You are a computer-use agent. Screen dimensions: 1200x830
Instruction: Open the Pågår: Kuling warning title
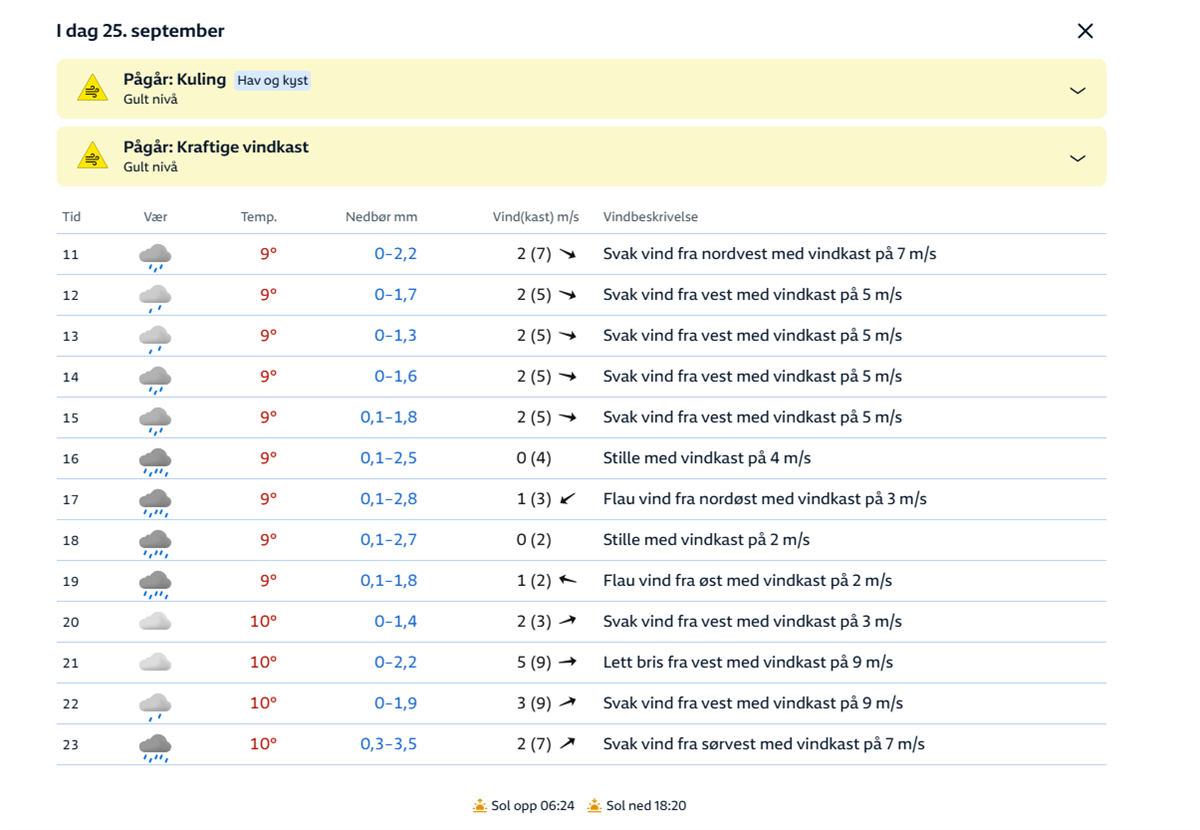click(175, 79)
